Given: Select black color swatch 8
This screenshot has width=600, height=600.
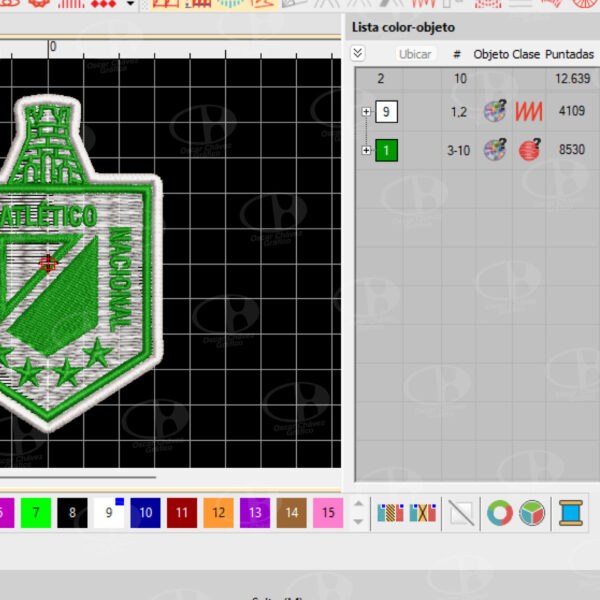Looking at the screenshot, I should 72,513.
